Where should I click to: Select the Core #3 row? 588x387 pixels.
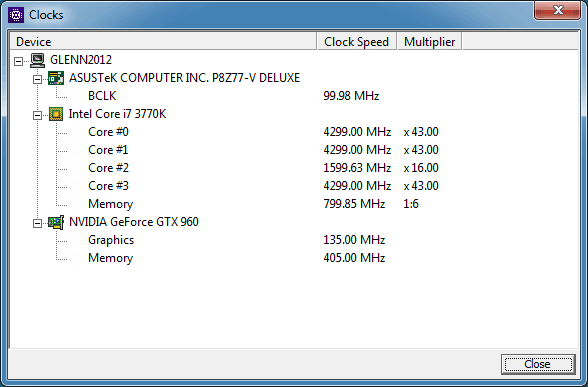tap(108, 186)
